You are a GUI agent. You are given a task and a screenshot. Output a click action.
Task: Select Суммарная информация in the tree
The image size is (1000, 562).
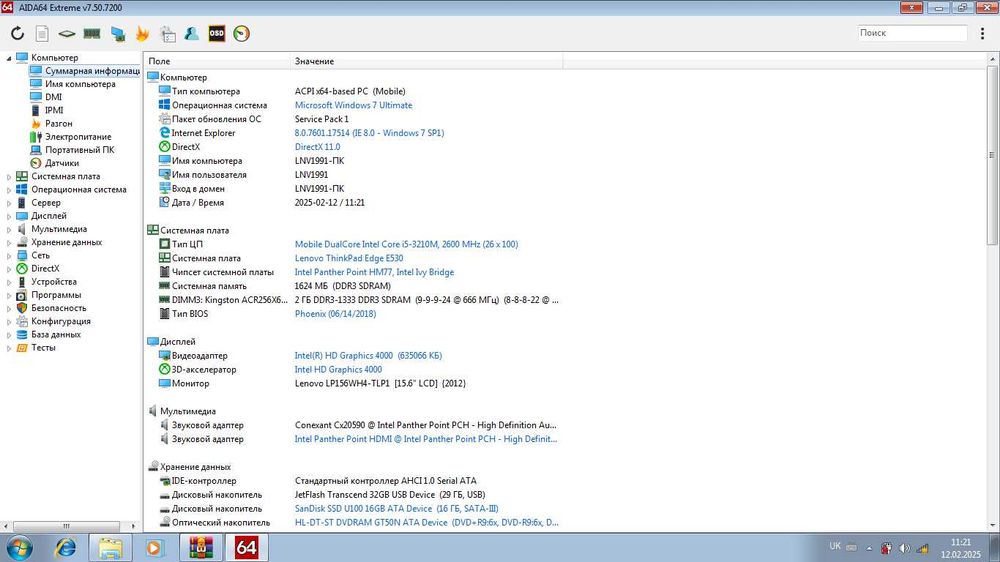[92, 71]
